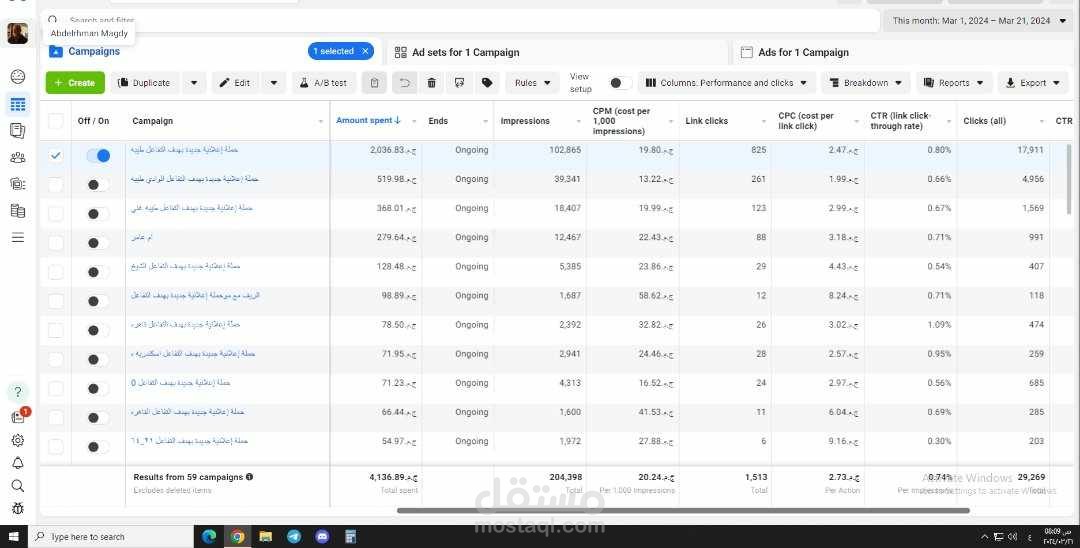Click the undo arrow icon in toolbar
This screenshot has width=1080, height=548.
(405, 83)
